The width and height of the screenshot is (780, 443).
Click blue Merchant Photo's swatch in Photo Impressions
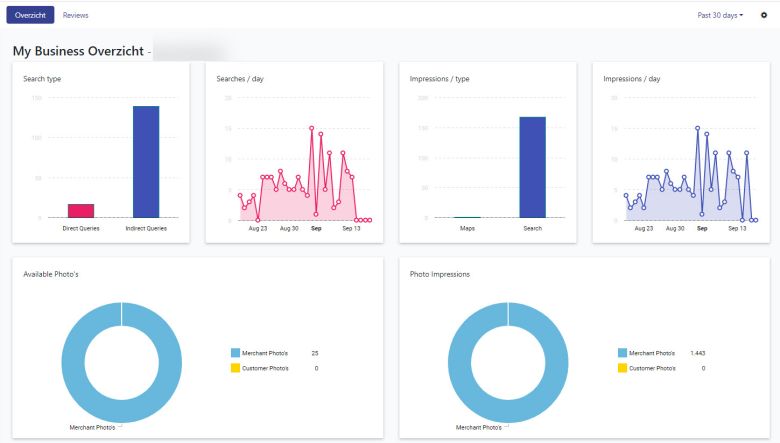[x=622, y=353]
